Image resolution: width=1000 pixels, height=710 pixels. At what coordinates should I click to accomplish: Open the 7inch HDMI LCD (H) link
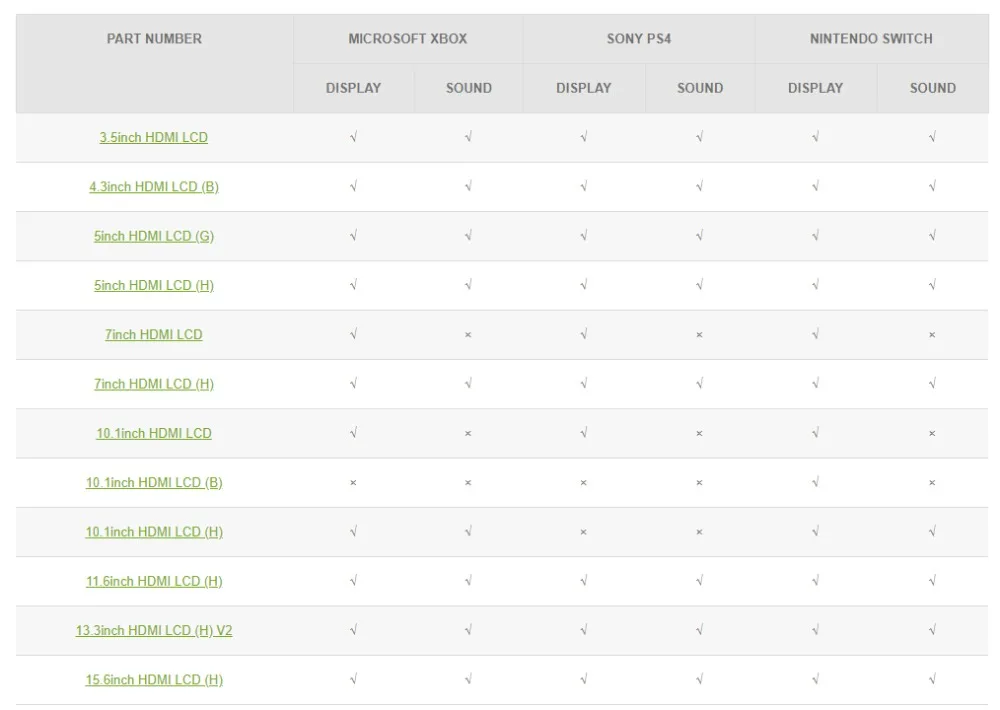(x=154, y=384)
